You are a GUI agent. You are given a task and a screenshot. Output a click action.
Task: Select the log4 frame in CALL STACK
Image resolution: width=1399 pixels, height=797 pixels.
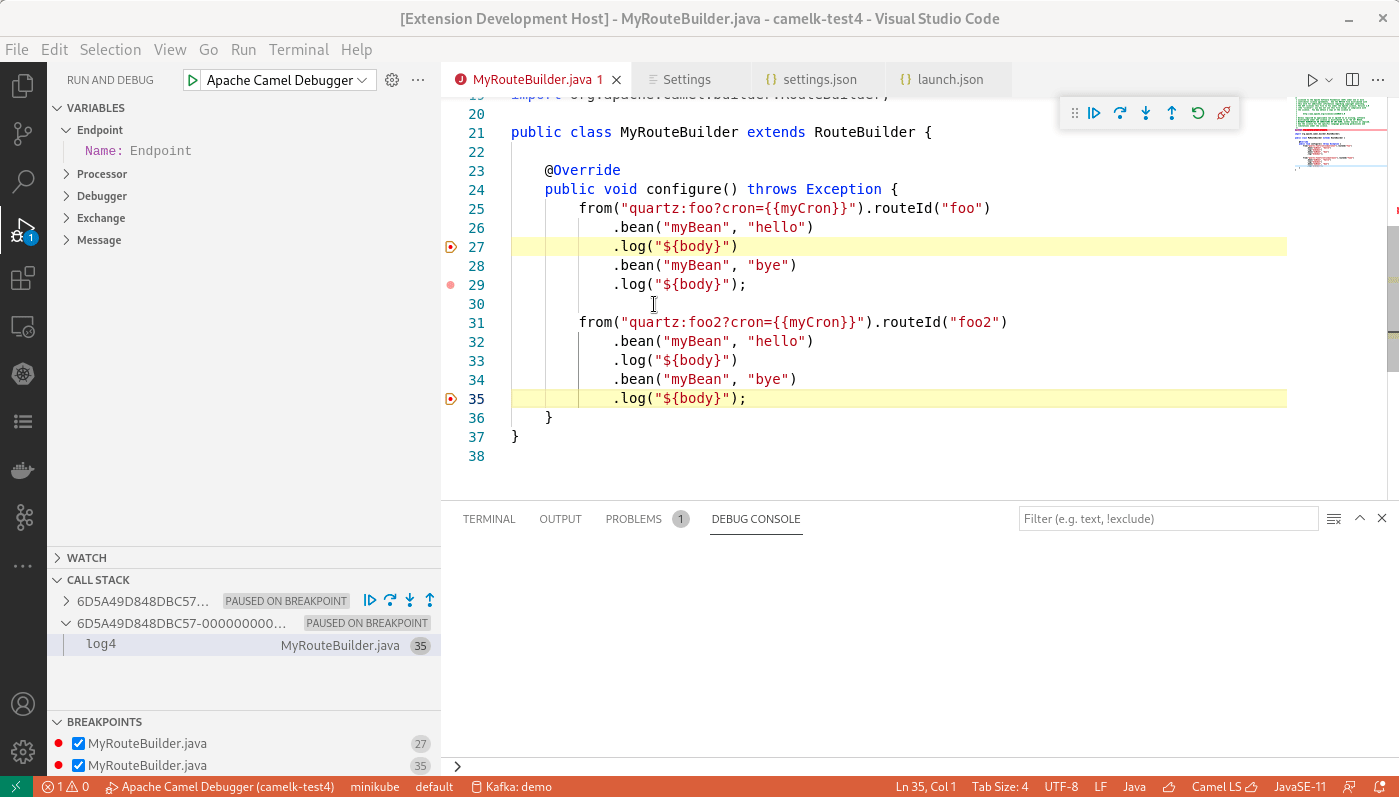(x=101, y=643)
